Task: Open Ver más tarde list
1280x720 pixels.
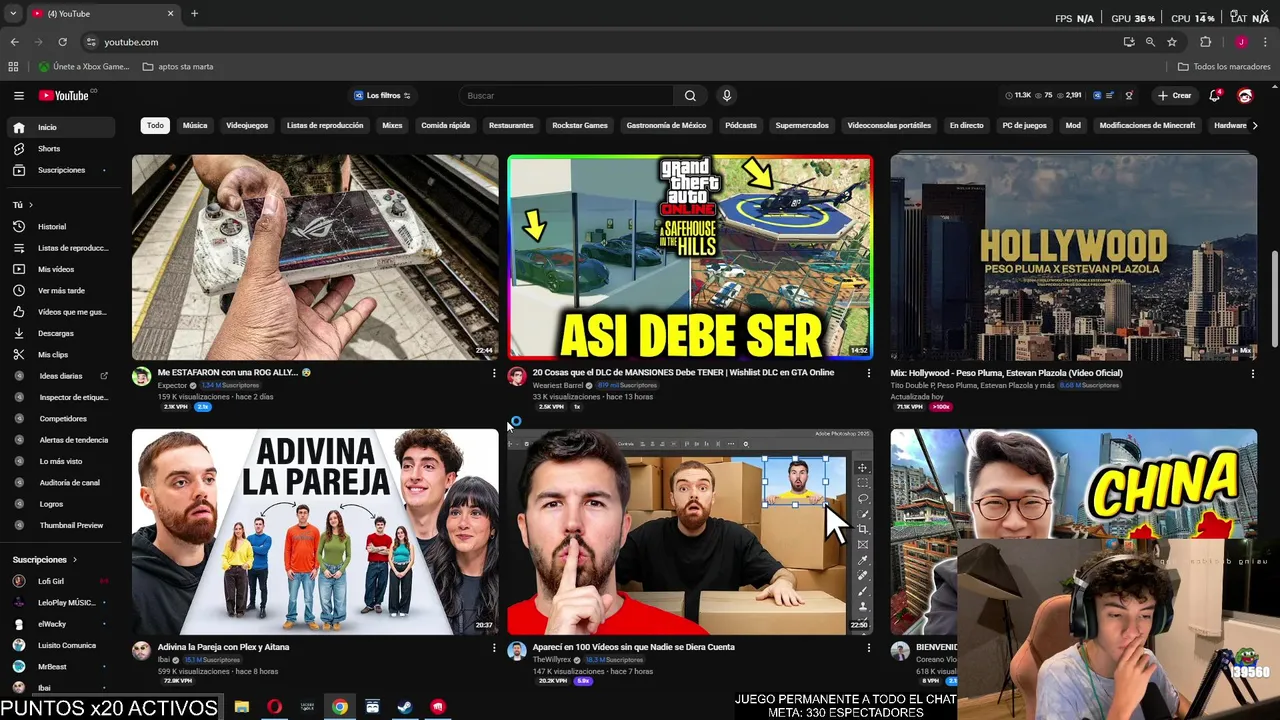Action: (61, 290)
